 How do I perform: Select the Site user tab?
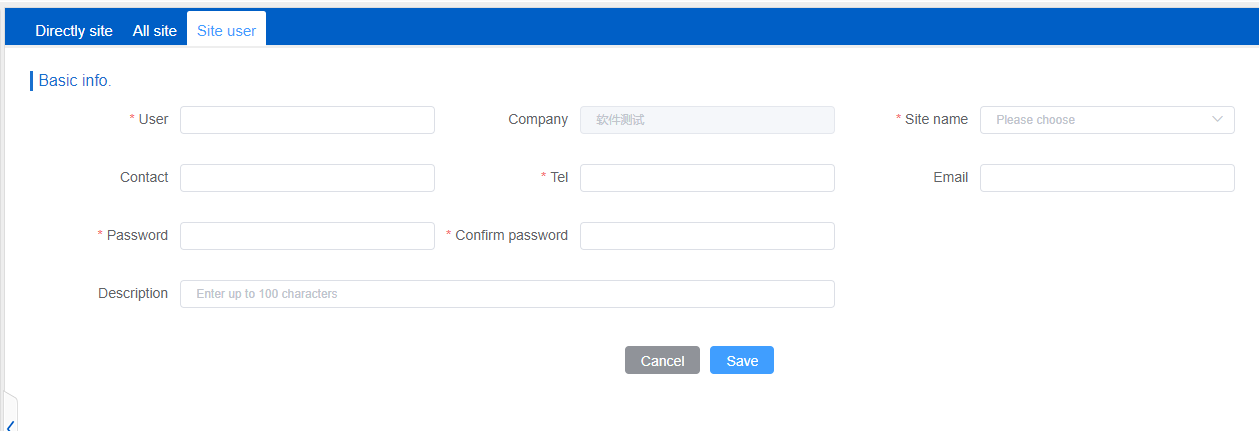pos(226,31)
